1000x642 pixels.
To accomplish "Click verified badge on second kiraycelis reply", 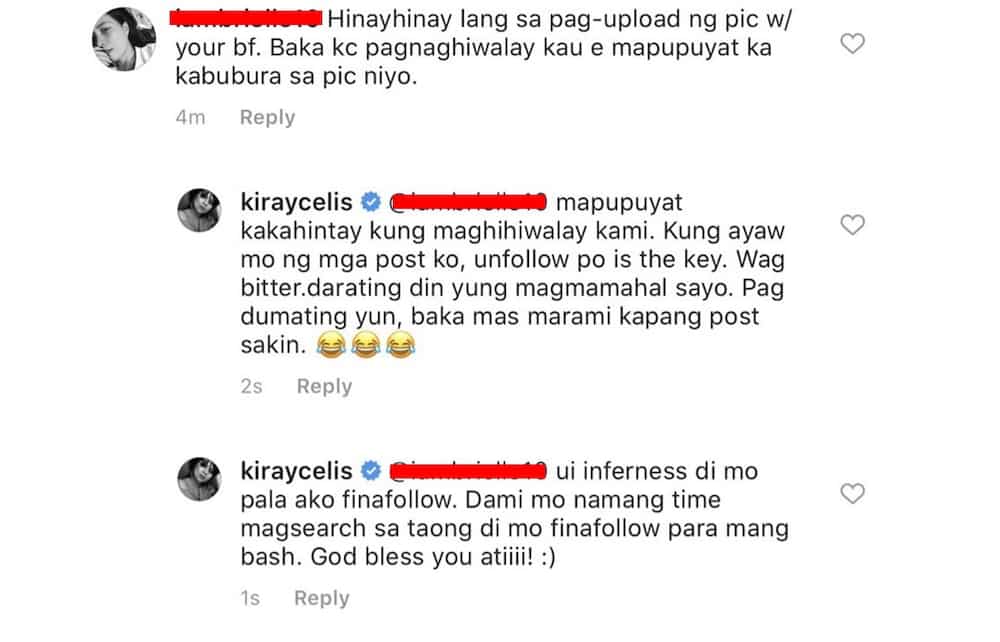I will [x=371, y=471].
